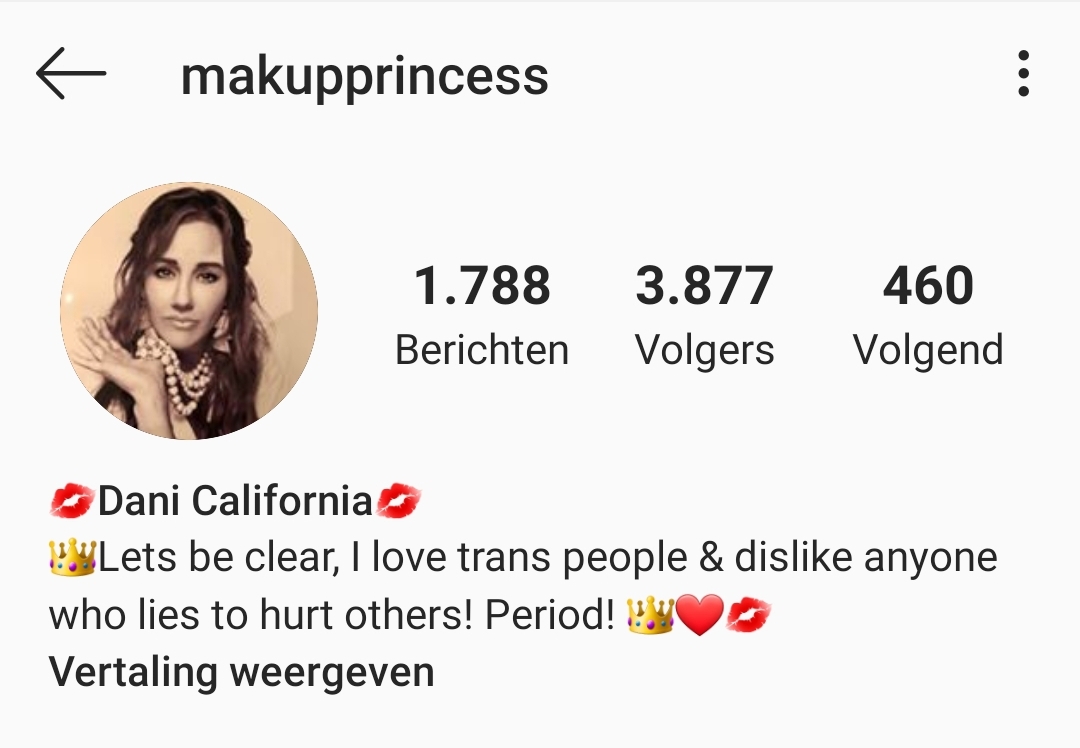Screen dimensions: 1080x748
Task: Tap the makupprincess profile picture
Action: [x=189, y=311]
